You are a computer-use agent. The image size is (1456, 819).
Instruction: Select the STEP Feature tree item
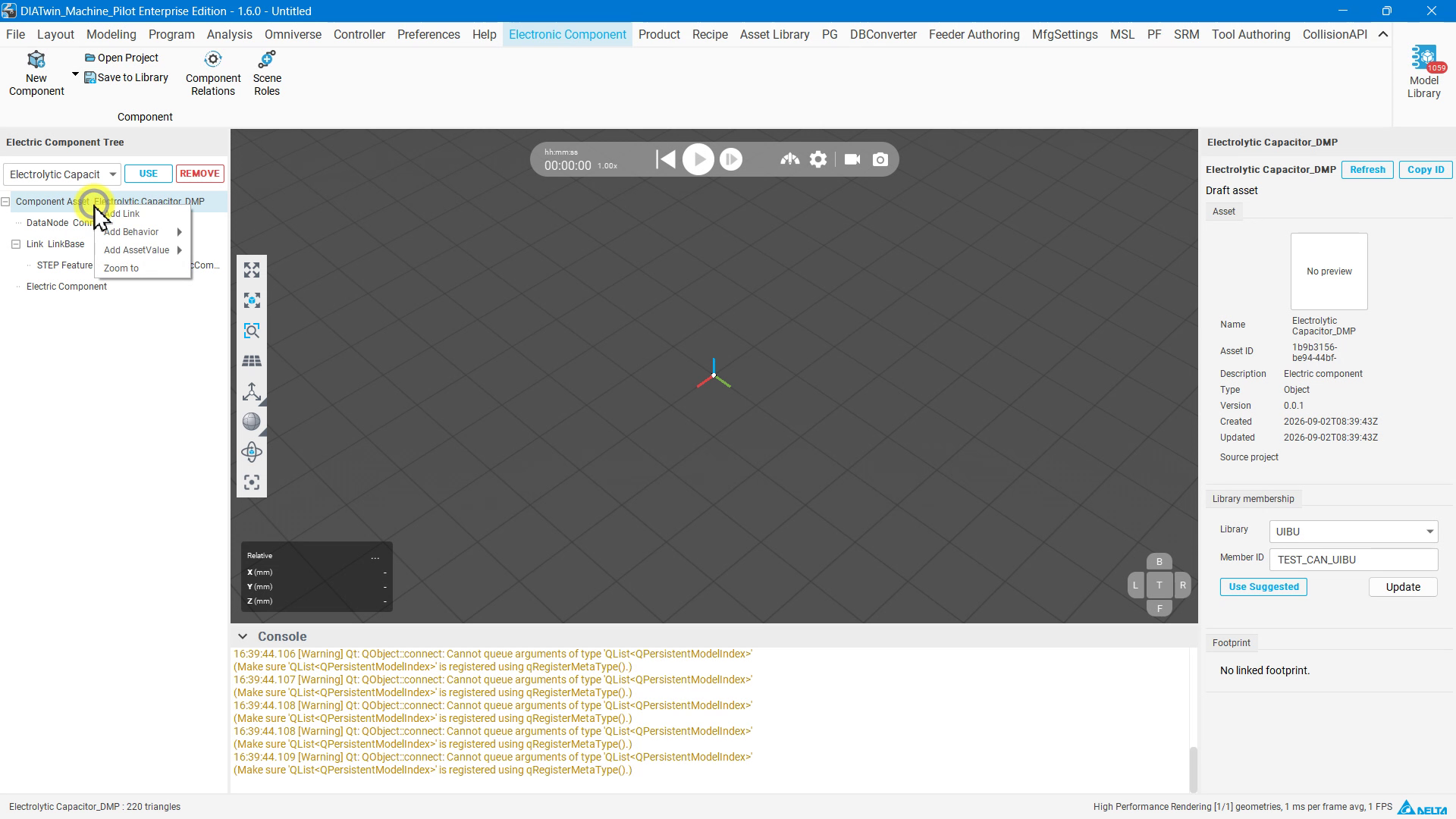[x=64, y=265]
